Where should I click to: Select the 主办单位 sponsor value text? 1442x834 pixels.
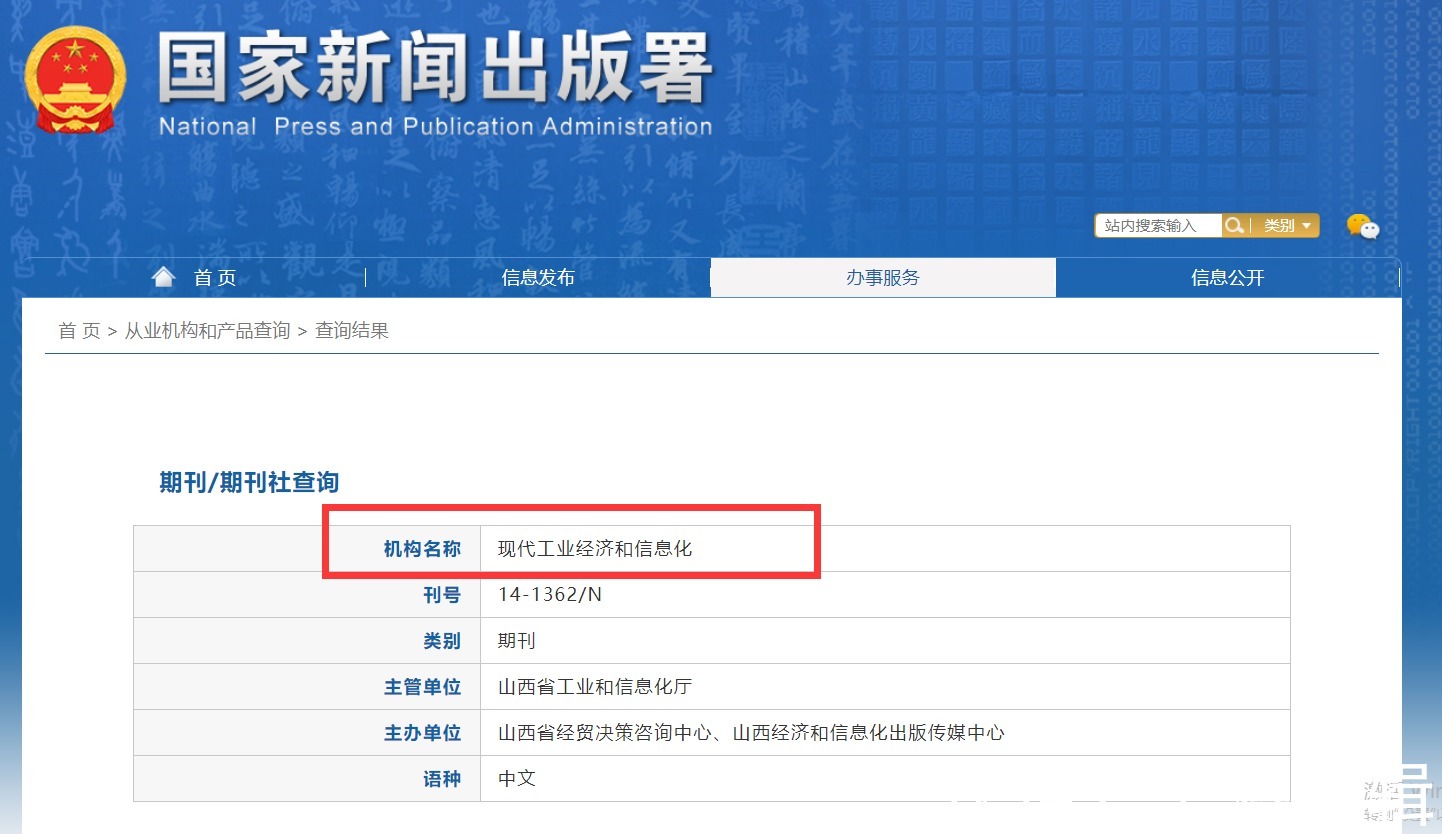pos(751,733)
